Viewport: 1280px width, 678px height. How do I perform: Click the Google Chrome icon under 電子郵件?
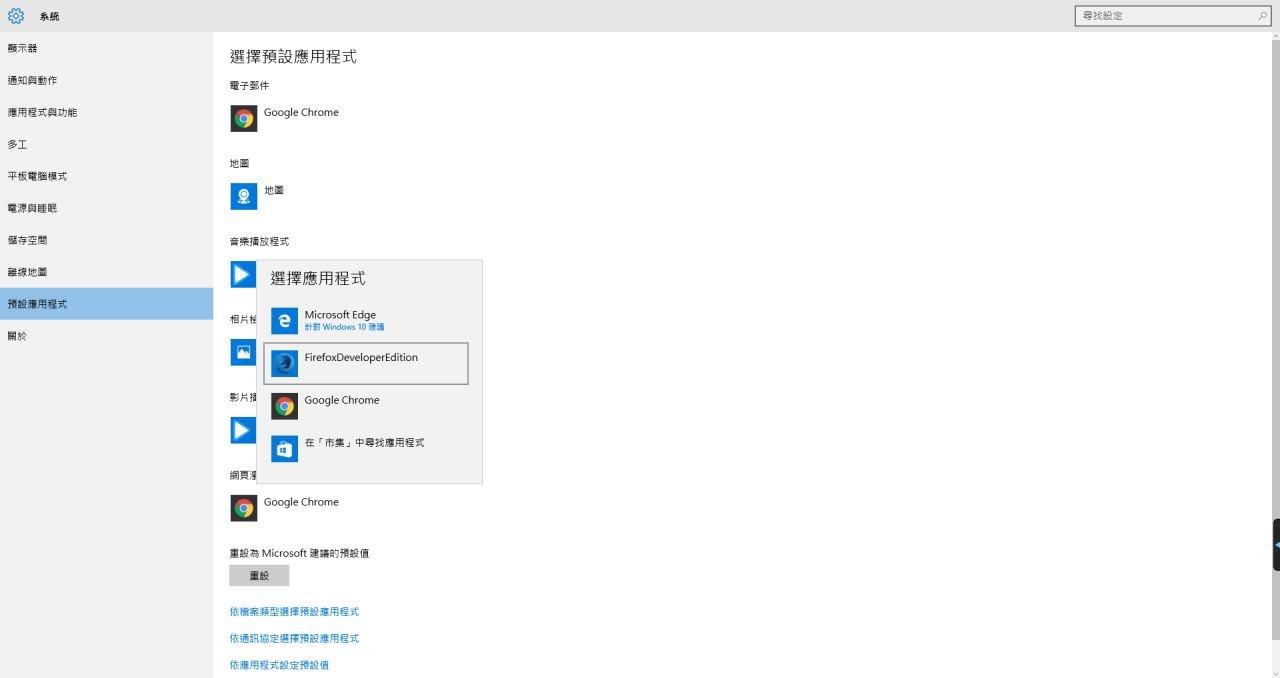[243, 119]
